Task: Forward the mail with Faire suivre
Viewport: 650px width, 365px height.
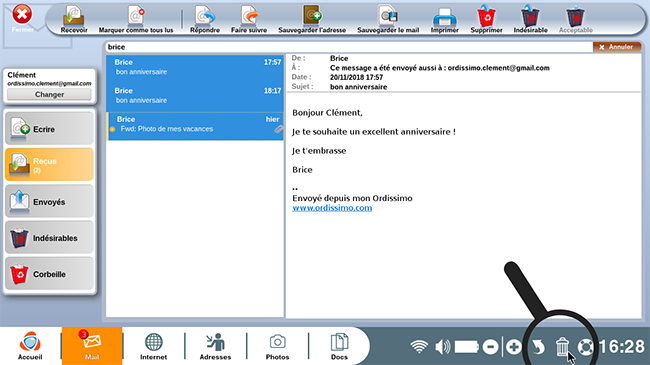Action: [x=249, y=19]
